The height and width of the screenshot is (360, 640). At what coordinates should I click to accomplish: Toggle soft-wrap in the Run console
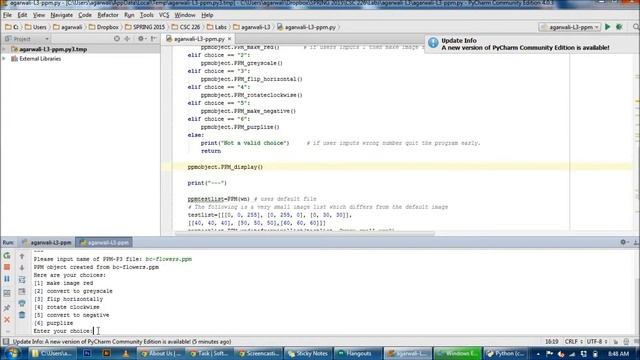22,280
